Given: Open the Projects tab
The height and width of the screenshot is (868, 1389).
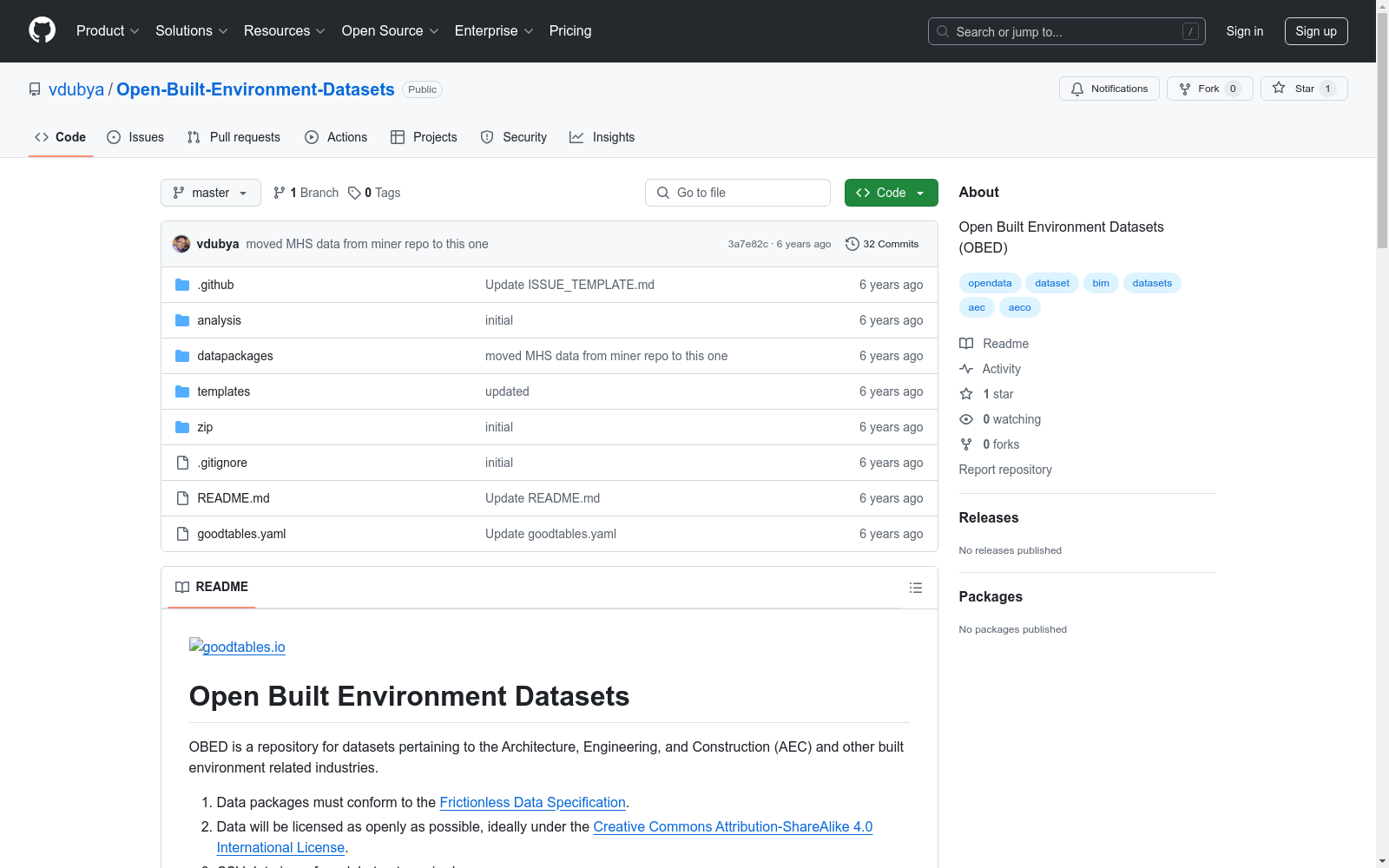Looking at the screenshot, I should [424, 137].
